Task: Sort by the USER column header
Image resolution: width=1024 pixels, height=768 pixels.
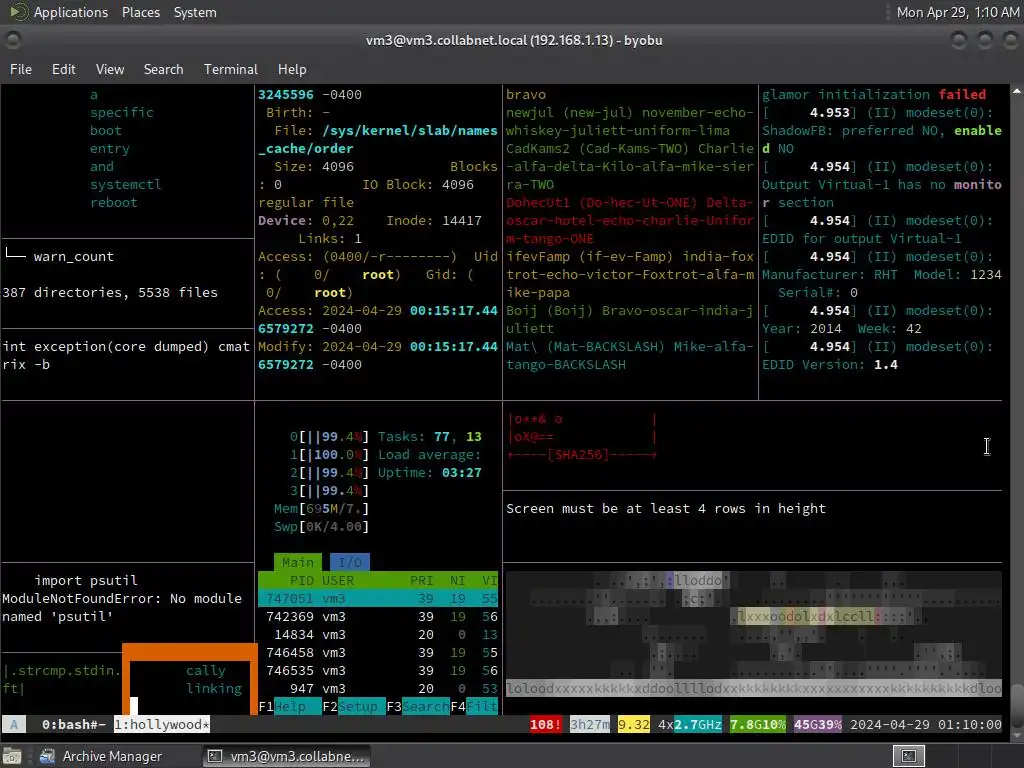Action: coord(338,581)
